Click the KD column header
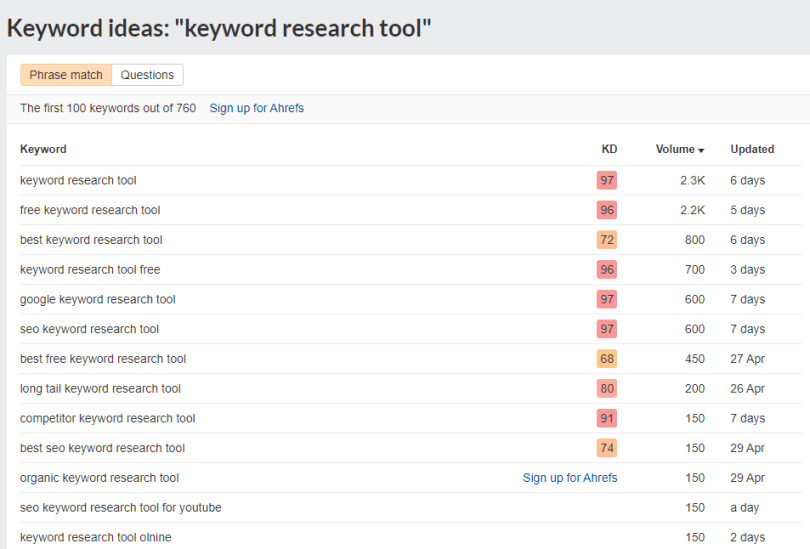This screenshot has height=549, width=810. point(609,149)
